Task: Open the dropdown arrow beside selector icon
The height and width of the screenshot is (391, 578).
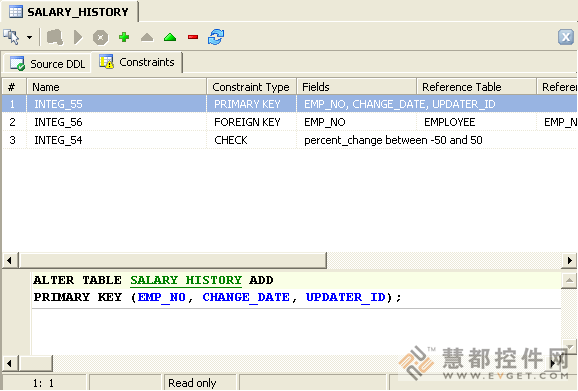Action: 29,37
